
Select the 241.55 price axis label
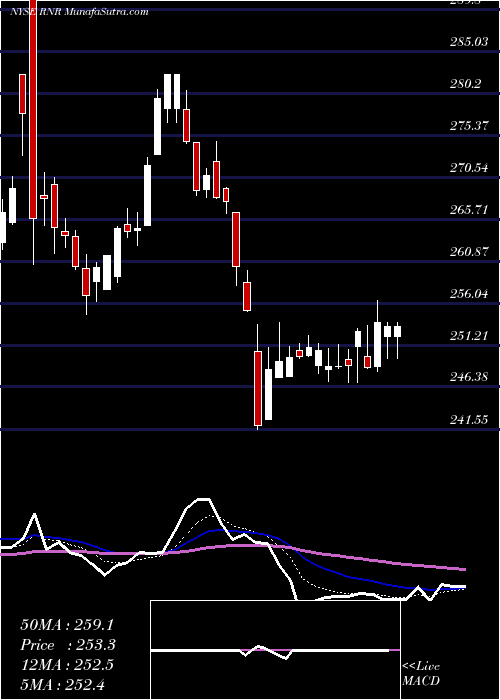pyautogui.click(x=468, y=420)
